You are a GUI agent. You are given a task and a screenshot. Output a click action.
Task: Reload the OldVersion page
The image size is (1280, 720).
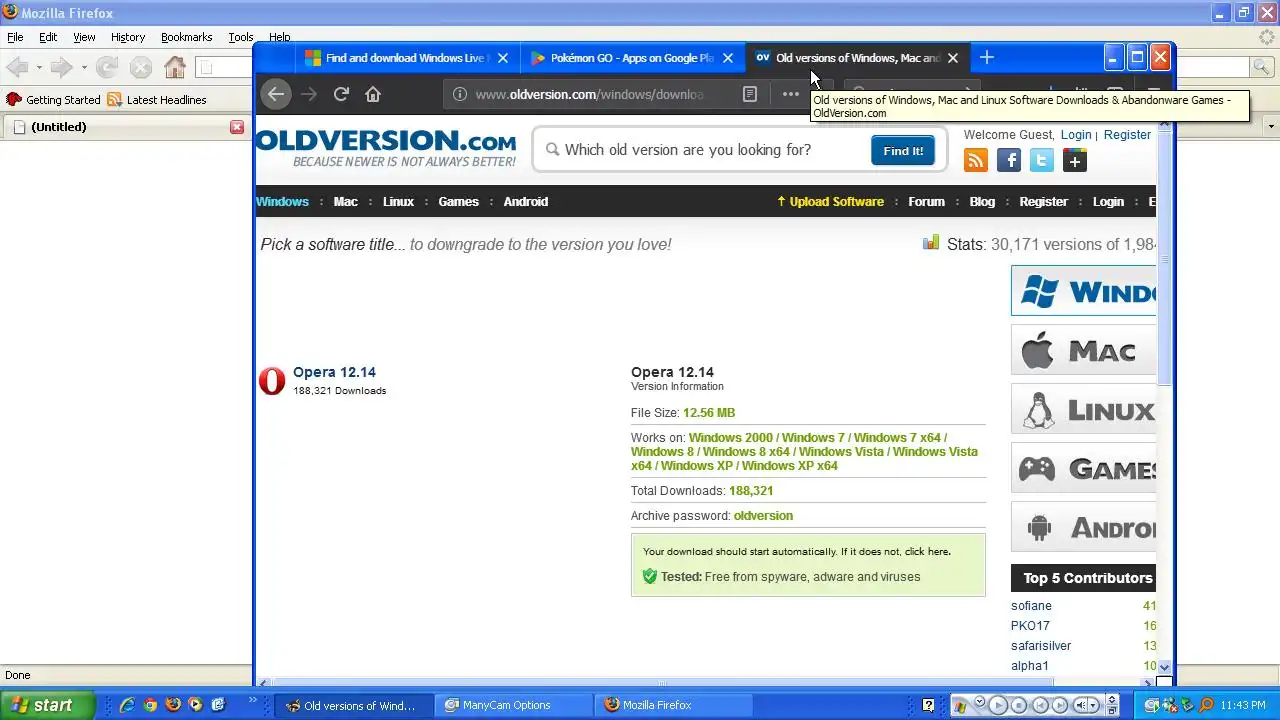[341, 94]
